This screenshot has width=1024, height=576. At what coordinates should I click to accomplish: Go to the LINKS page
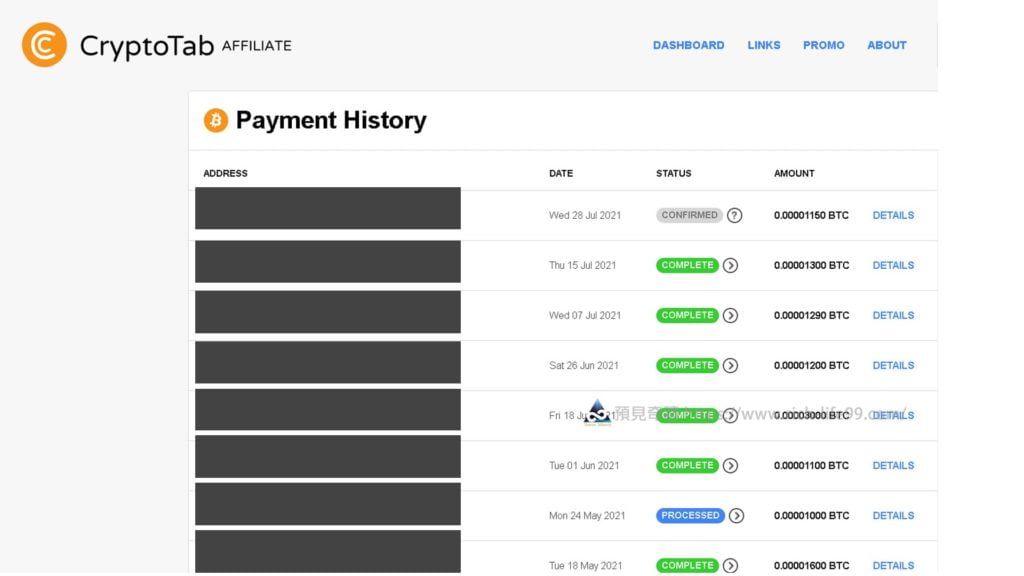[x=764, y=45]
